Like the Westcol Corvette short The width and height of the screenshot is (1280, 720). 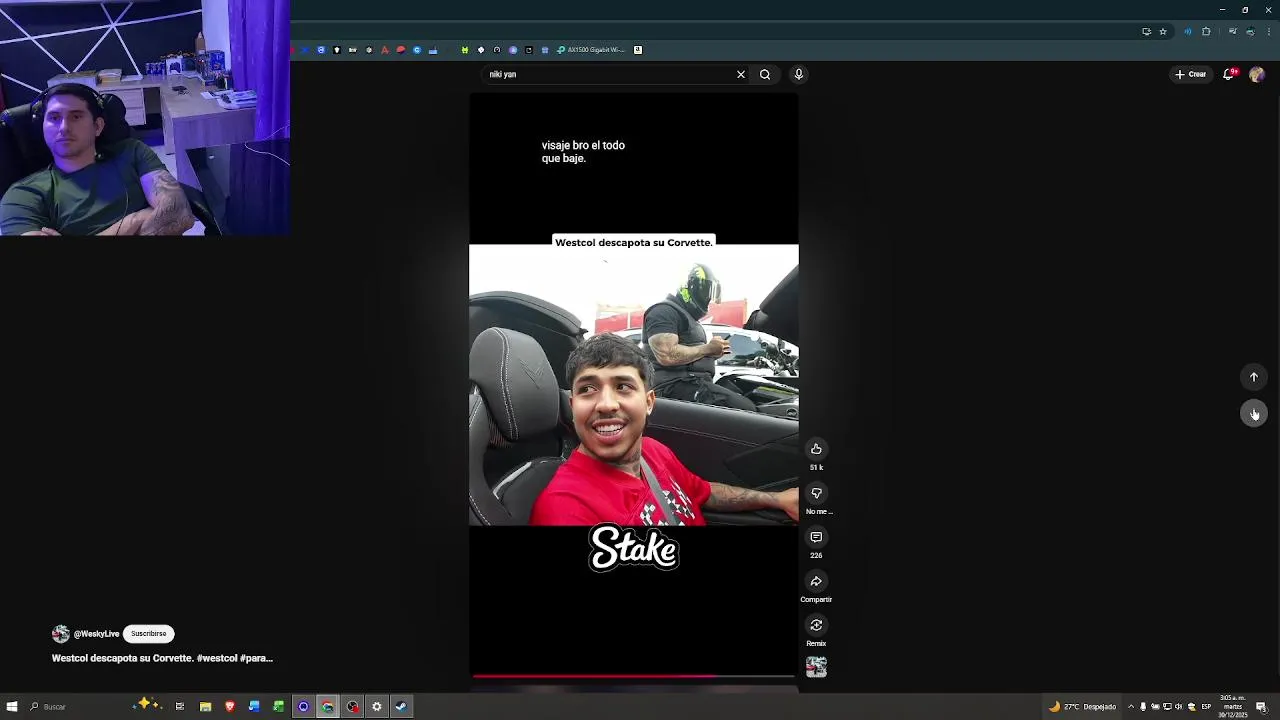pyautogui.click(x=816, y=449)
